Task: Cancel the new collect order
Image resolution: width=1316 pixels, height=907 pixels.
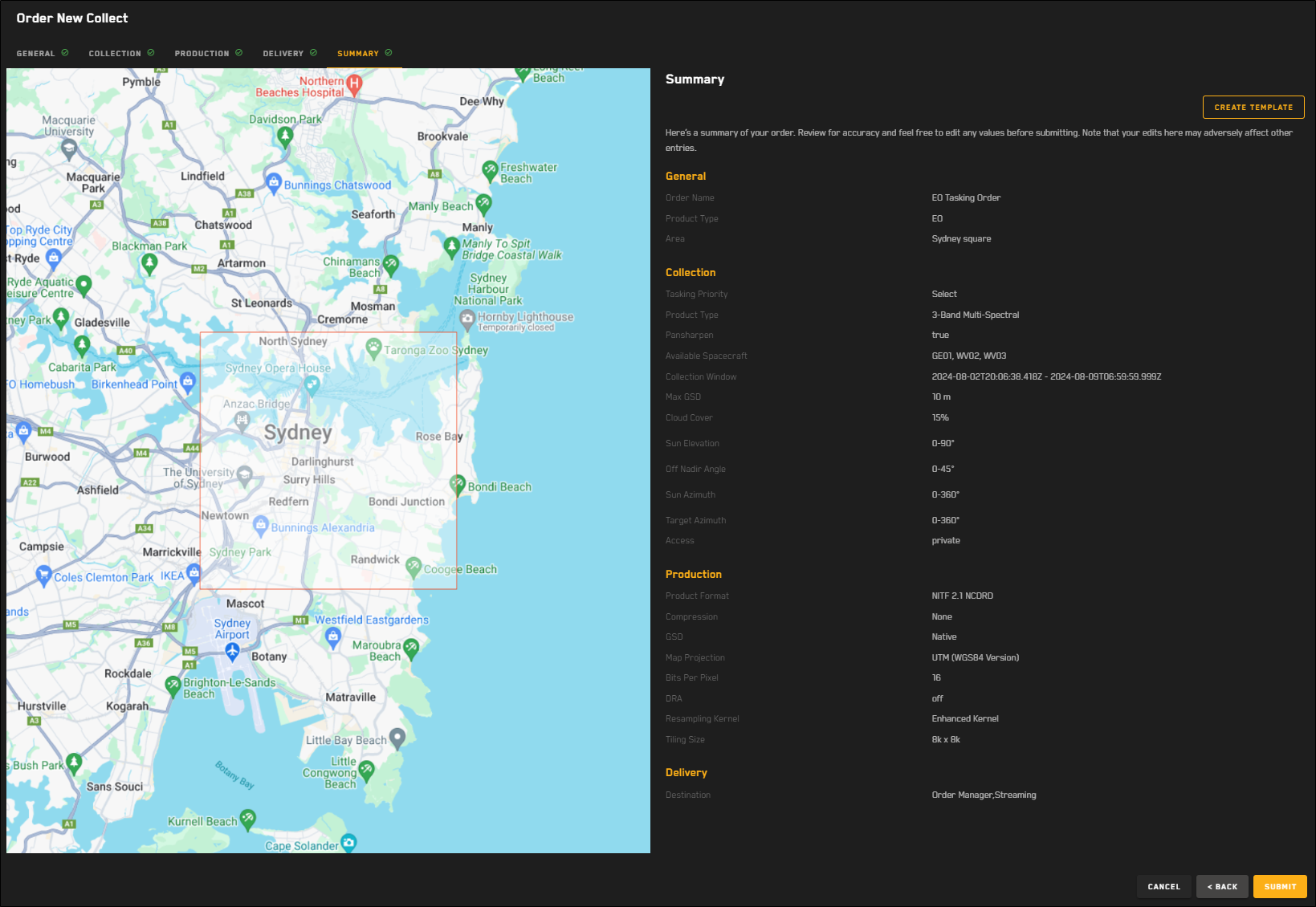Action: pos(1163,887)
